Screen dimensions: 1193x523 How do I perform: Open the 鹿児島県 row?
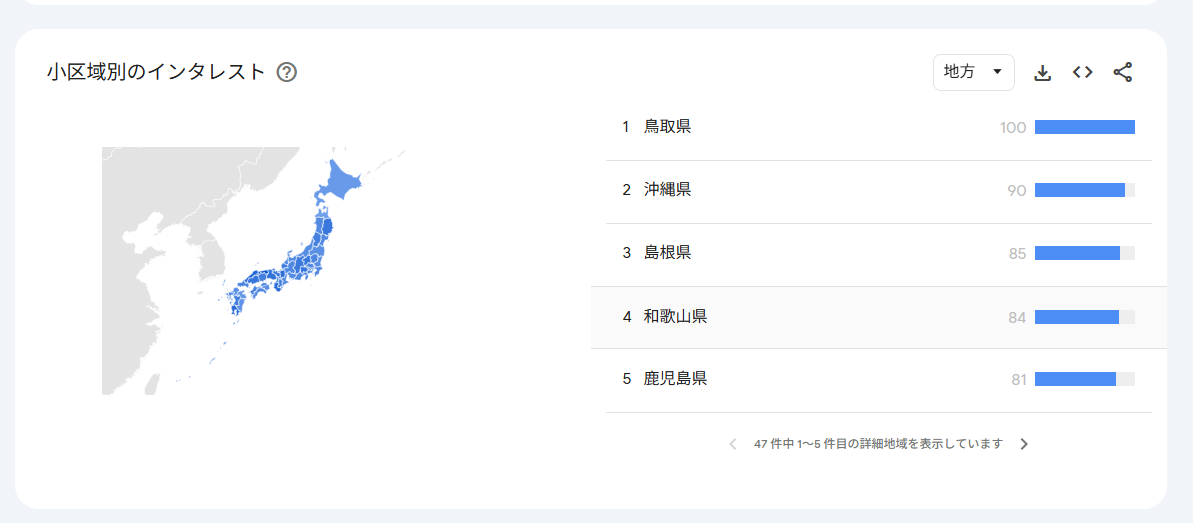pos(879,379)
